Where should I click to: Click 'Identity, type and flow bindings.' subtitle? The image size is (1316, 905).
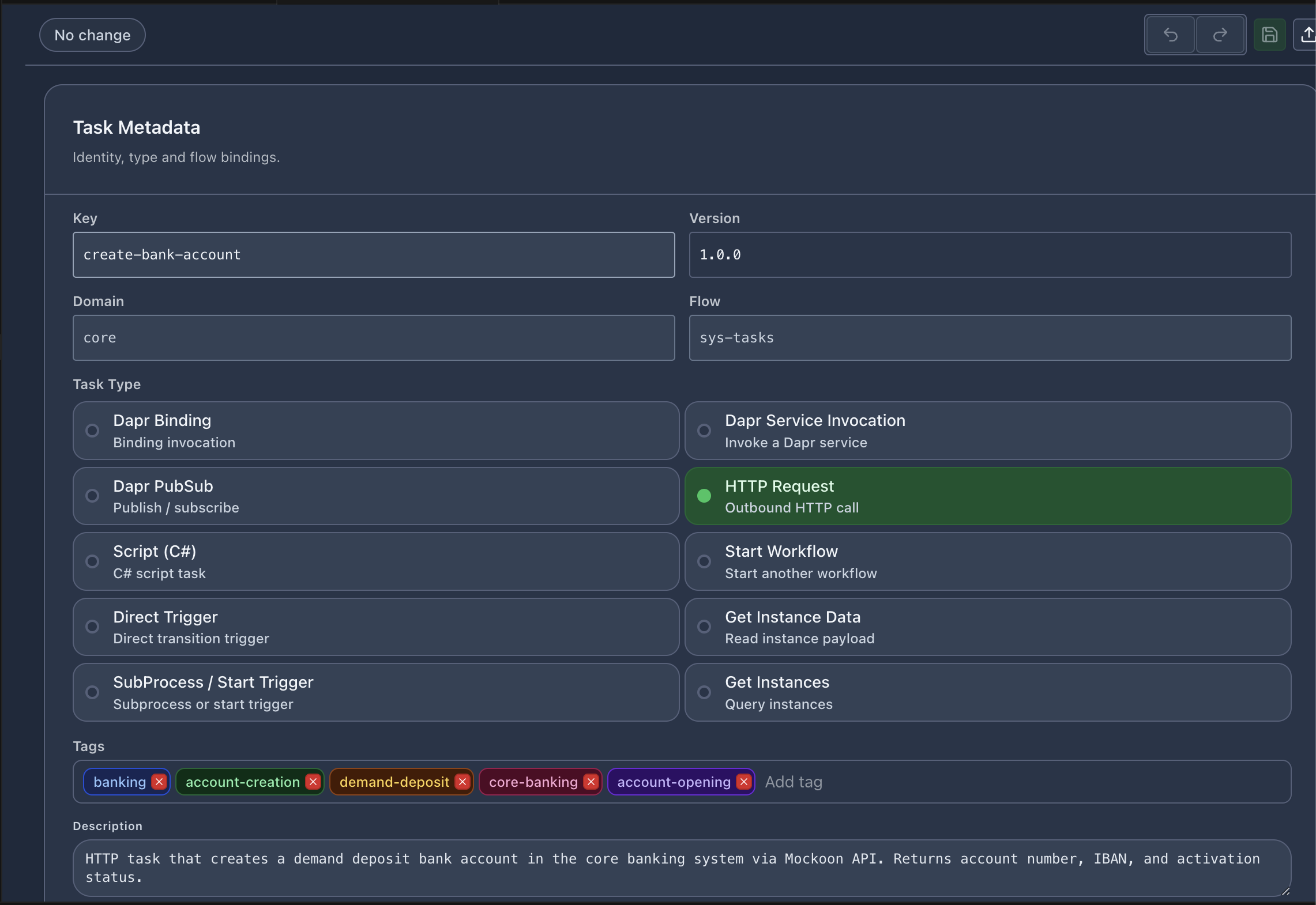(x=176, y=157)
